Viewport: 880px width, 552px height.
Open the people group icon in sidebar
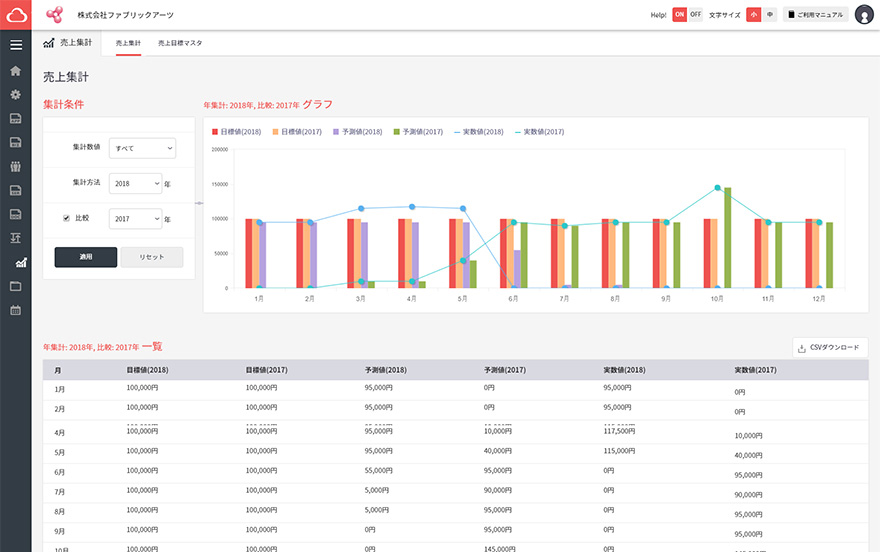[x=16, y=167]
